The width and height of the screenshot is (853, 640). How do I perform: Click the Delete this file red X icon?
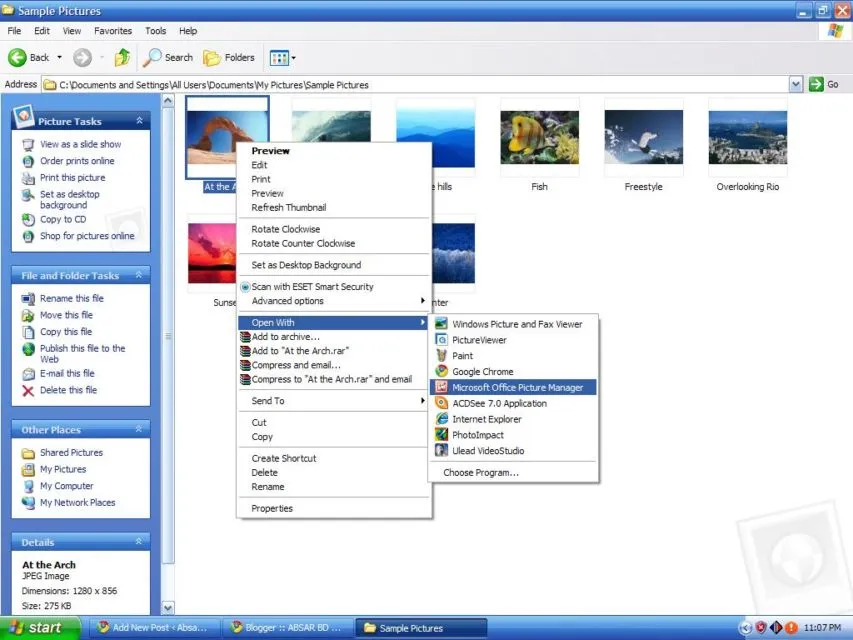28,390
